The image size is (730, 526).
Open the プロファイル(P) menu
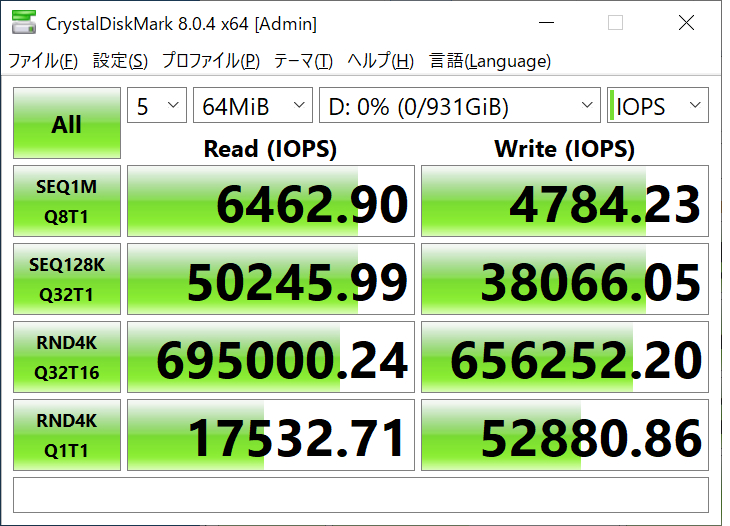tap(210, 61)
